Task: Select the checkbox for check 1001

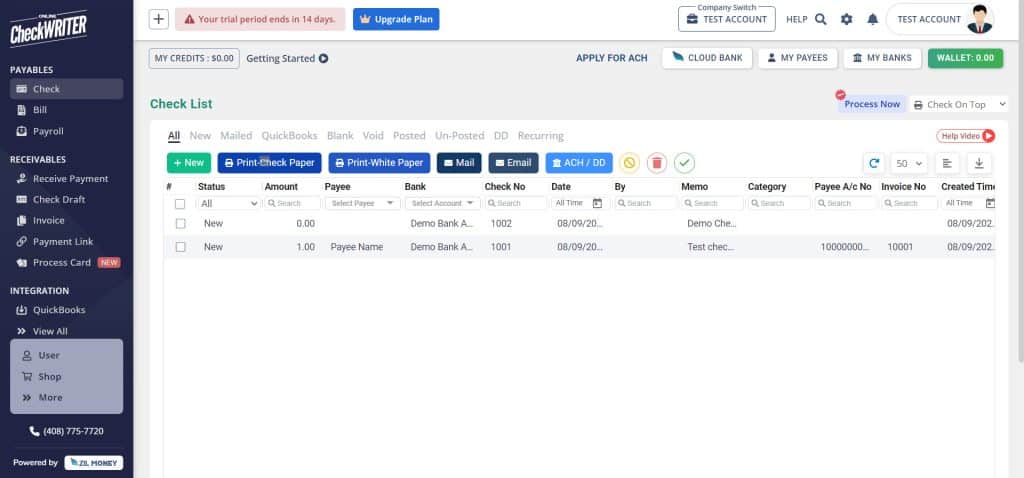Action: point(181,247)
